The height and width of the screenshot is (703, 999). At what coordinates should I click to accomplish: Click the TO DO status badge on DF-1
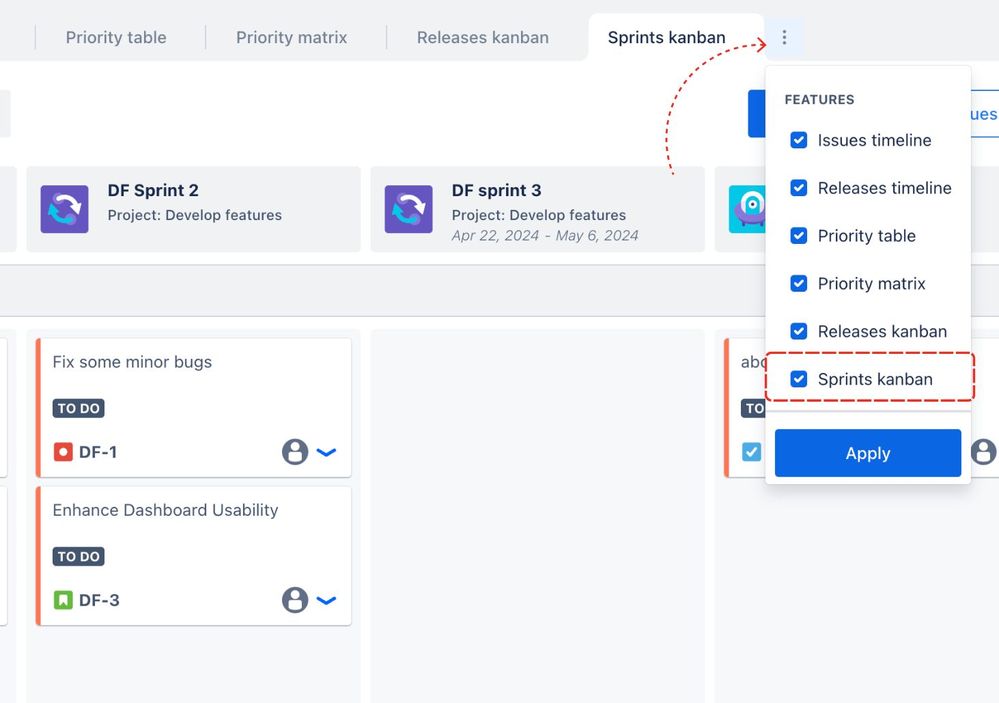[x=78, y=408]
